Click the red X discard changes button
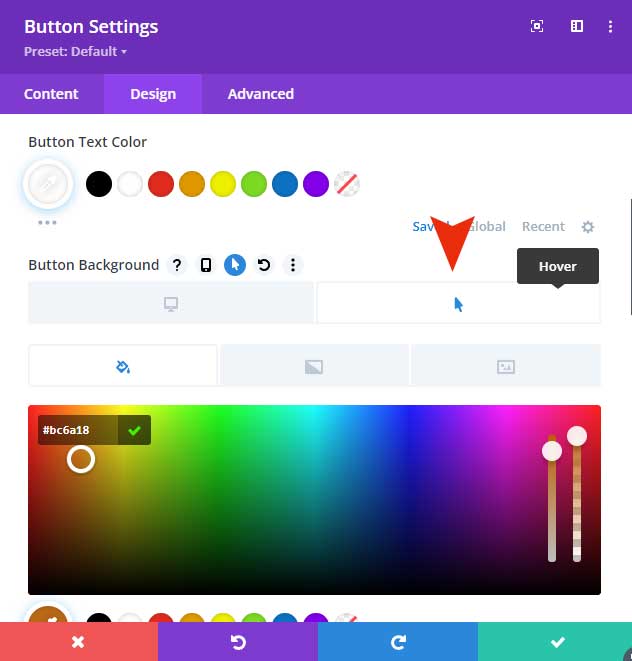The width and height of the screenshot is (632, 661). [79, 642]
